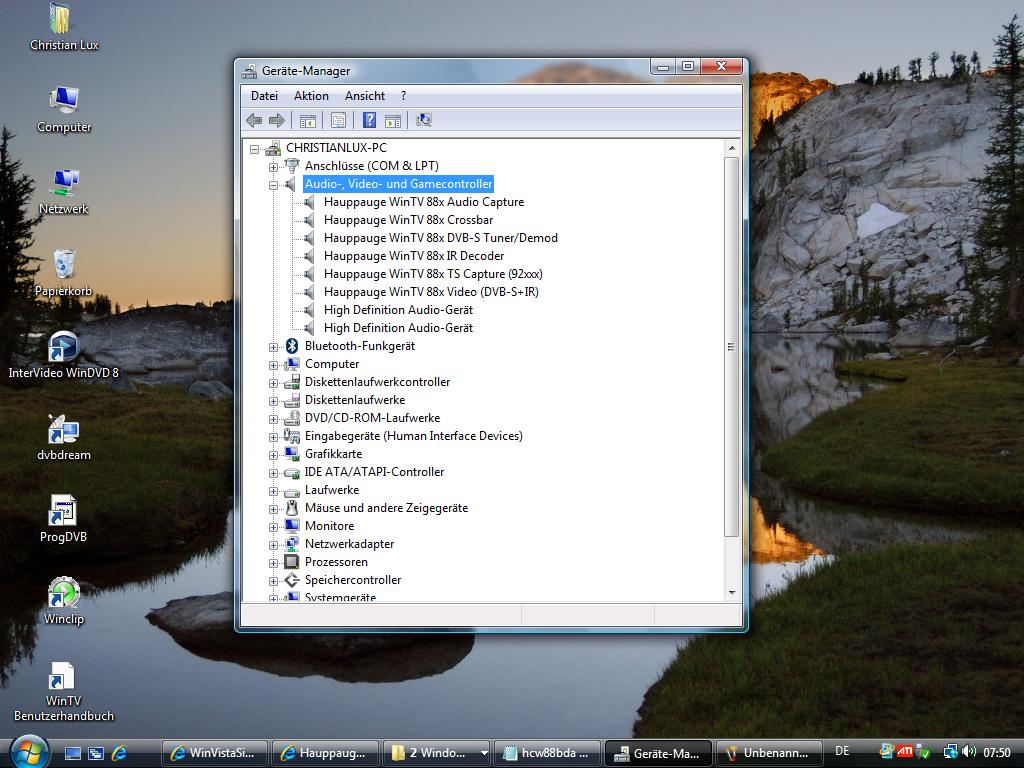Viewport: 1024px width, 768px height.
Task: Collapse Audio-, Video- und Gamecontroller node
Action: click(273, 185)
